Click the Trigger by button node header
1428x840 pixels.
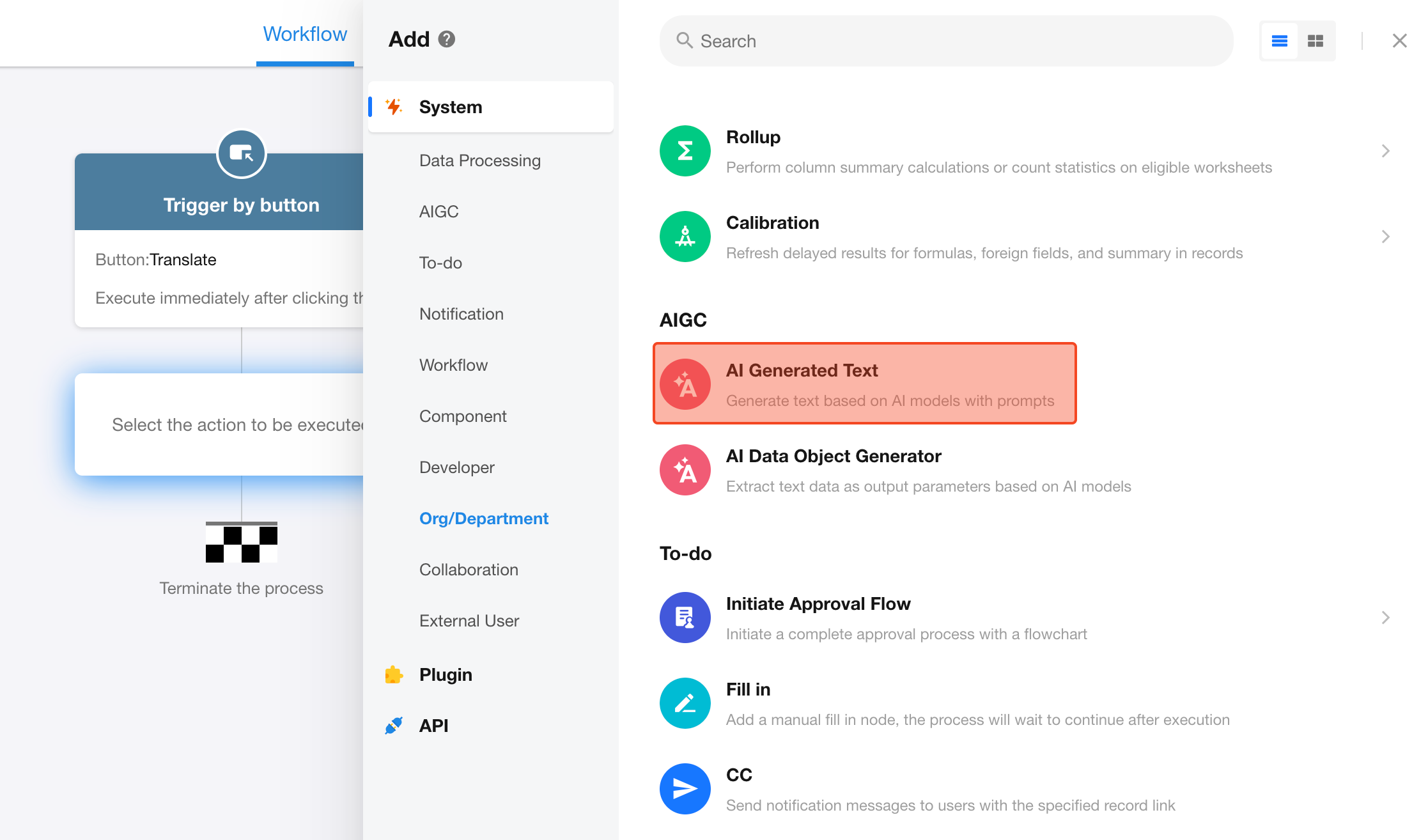219,192
